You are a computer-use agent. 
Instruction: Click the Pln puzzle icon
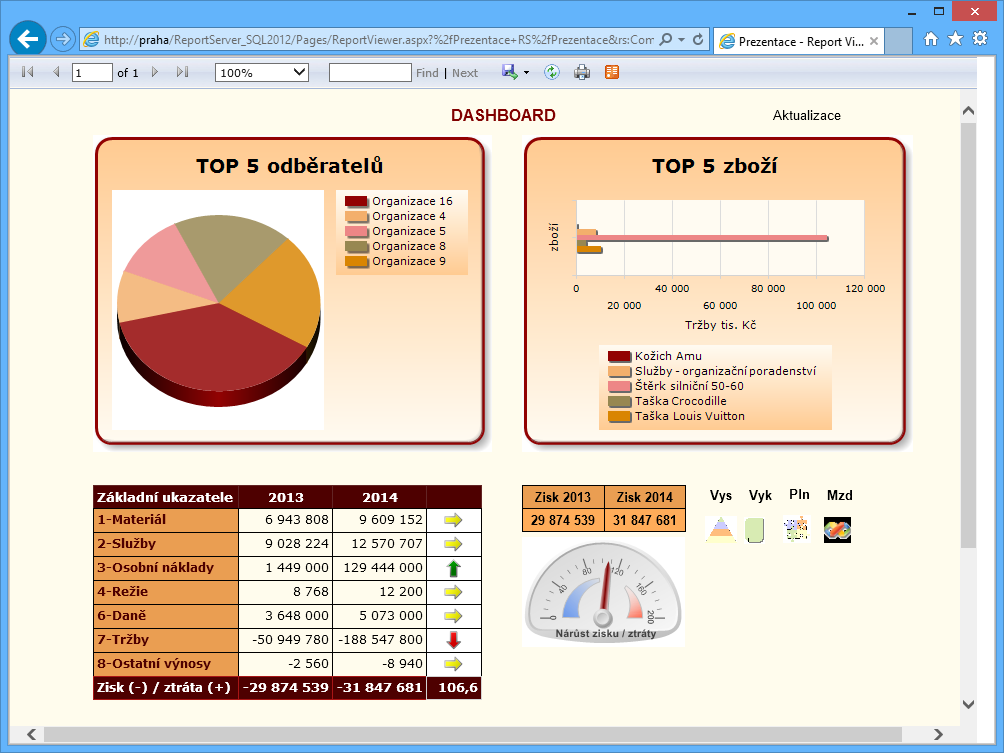(796, 529)
